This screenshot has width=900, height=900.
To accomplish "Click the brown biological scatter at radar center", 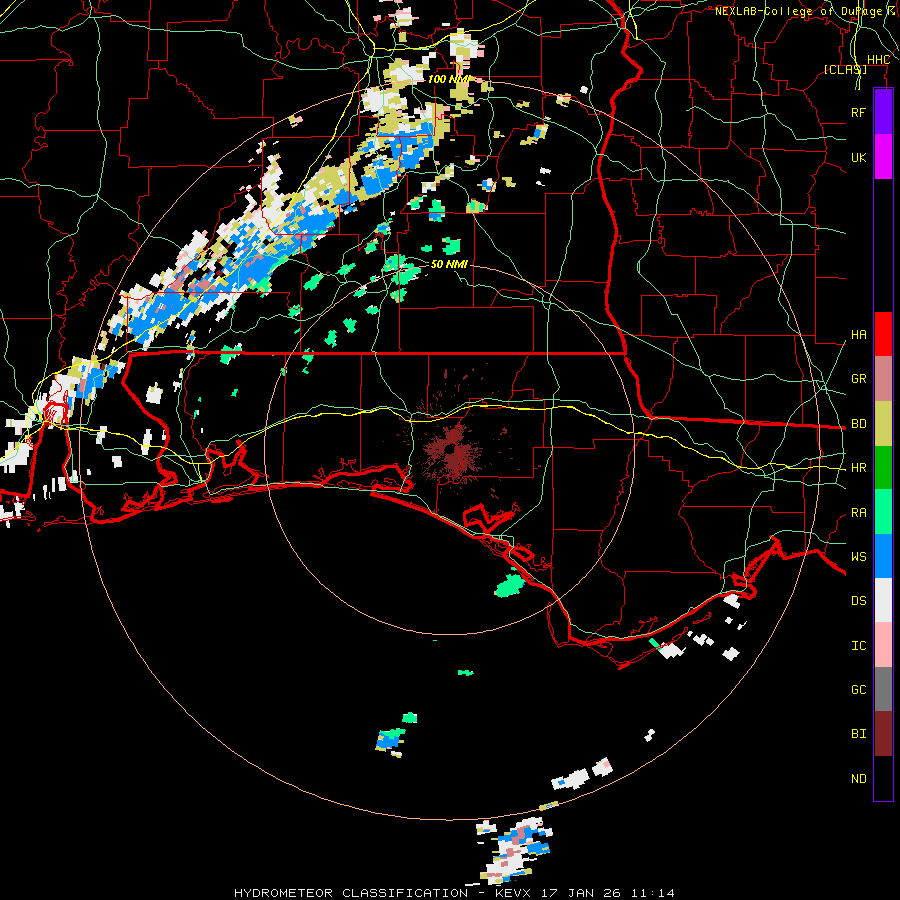I will [x=452, y=451].
